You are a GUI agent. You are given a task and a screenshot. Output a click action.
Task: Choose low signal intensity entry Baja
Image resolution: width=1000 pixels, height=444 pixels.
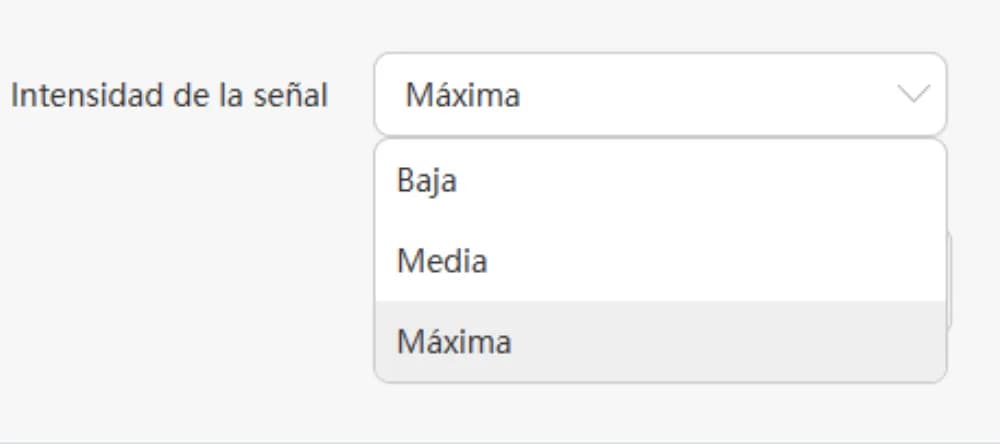(x=427, y=181)
